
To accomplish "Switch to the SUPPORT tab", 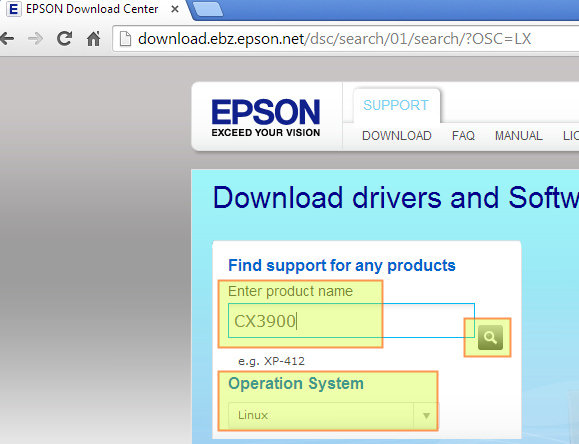I will (x=396, y=105).
